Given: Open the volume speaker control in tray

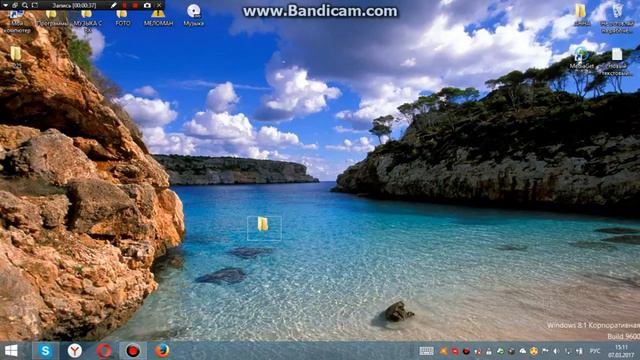Looking at the screenshot, I should (x=556, y=351).
